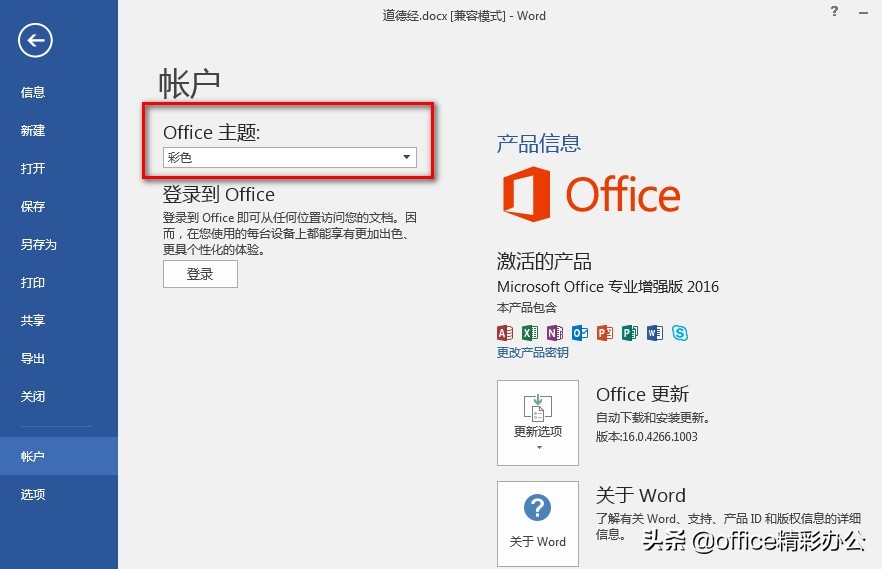Click 保存 in the sidebar
Image resolution: width=882 pixels, height=569 pixels.
click(x=33, y=206)
